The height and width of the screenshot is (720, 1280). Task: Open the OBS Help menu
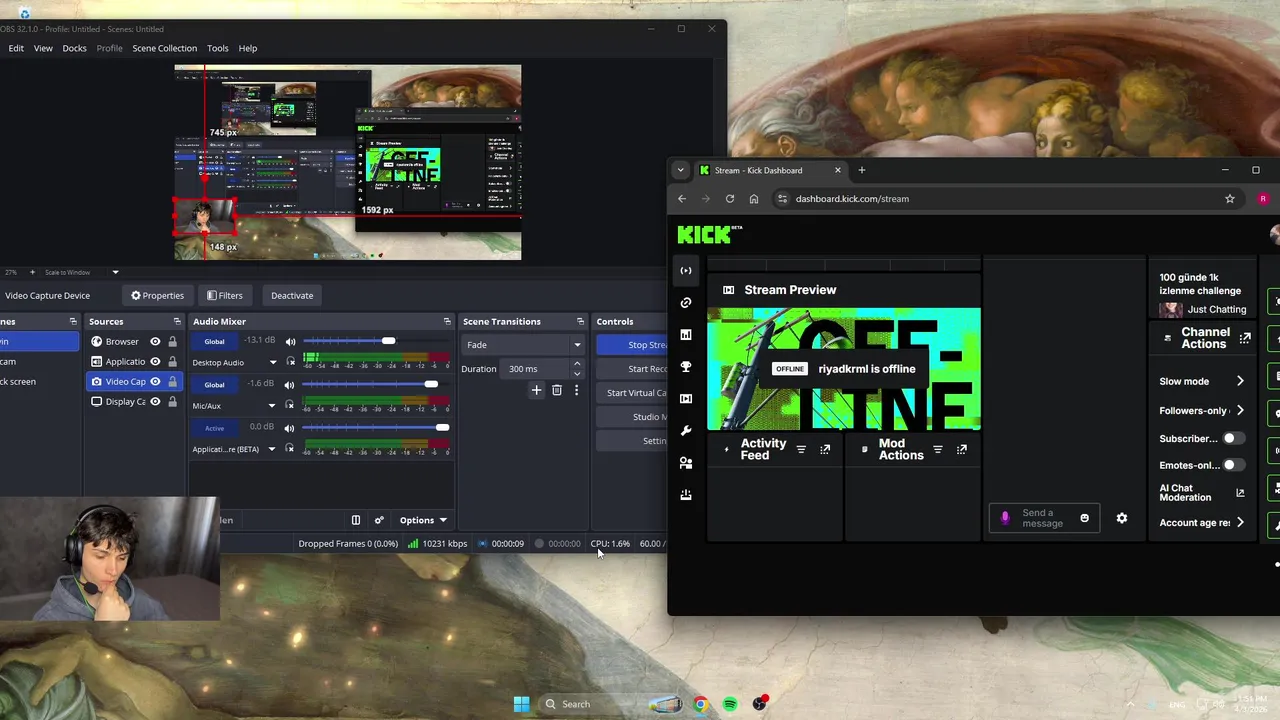click(x=248, y=48)
